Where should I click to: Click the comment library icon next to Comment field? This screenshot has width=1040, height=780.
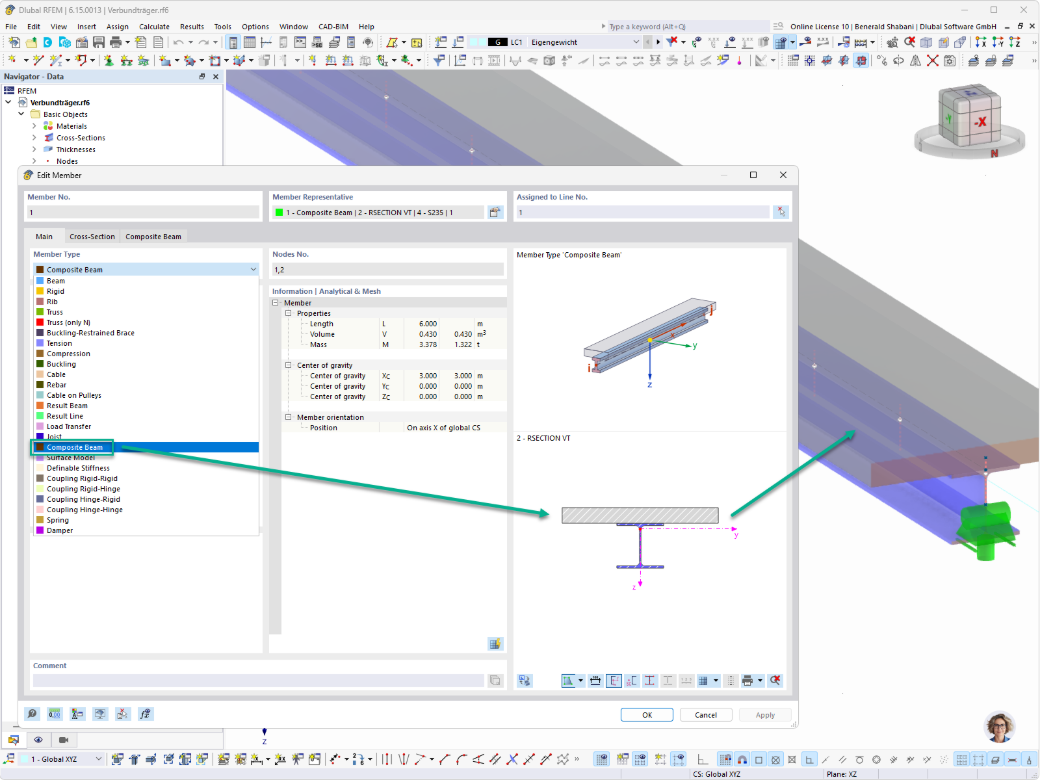click(495, 681)
